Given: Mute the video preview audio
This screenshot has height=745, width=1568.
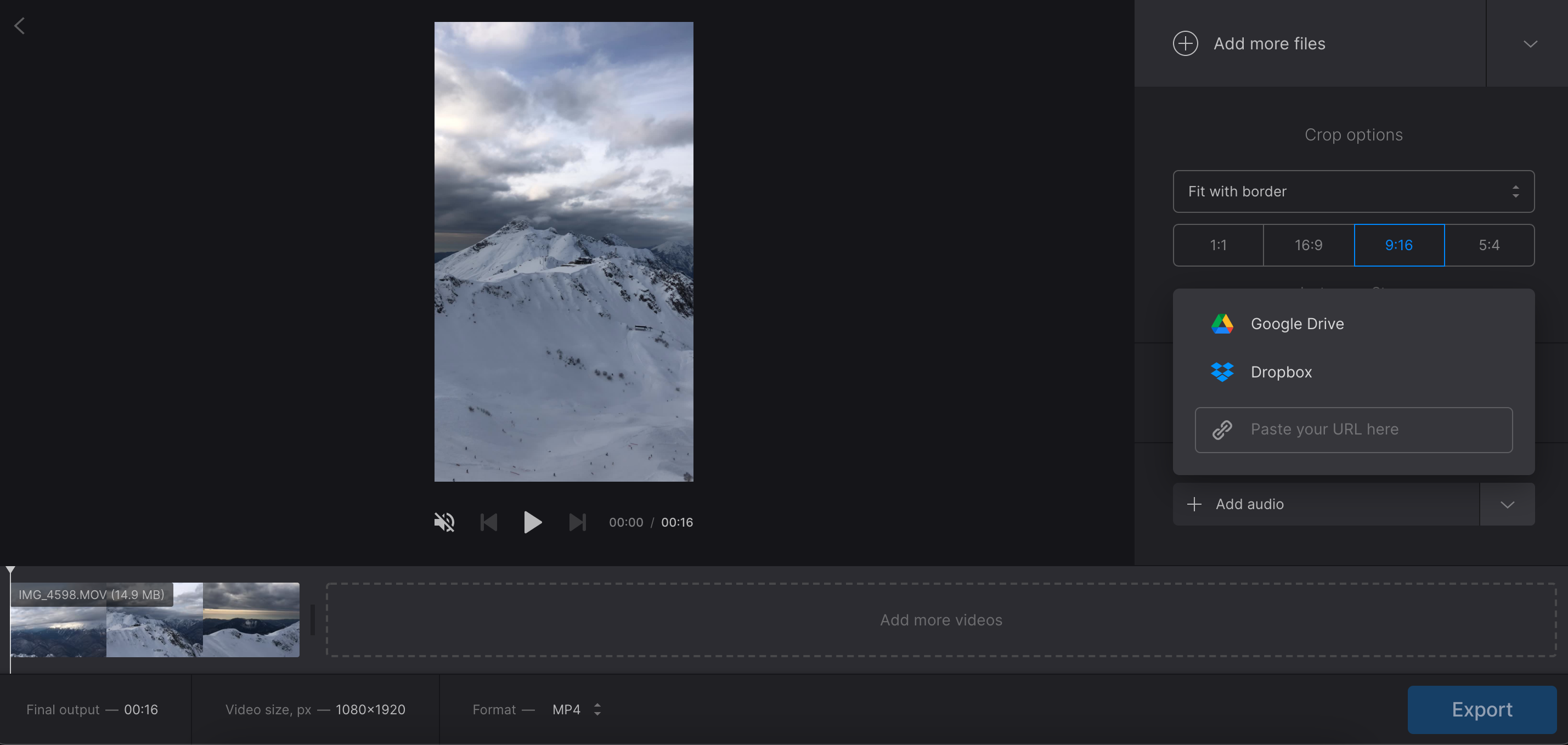Looking at the screenshot, I should click(445, 522).
